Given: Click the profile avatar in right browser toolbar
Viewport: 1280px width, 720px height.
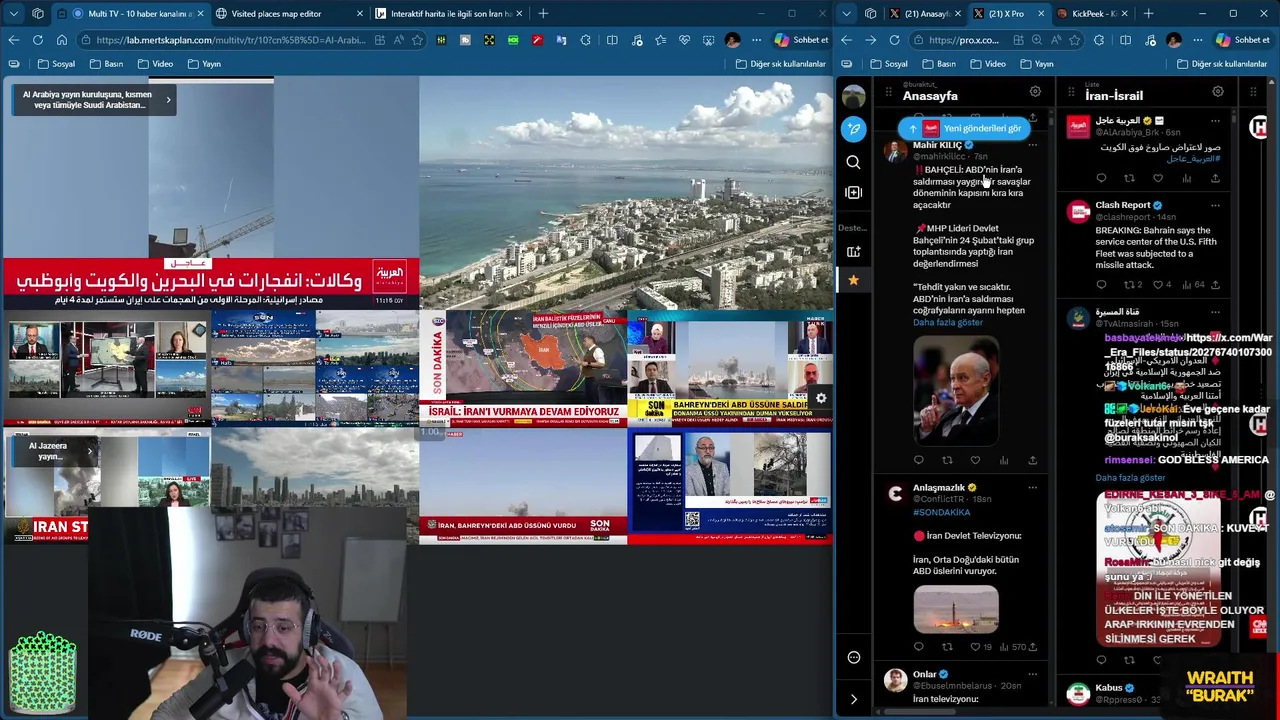Looking at the screenshot, I should (1174, 40).
